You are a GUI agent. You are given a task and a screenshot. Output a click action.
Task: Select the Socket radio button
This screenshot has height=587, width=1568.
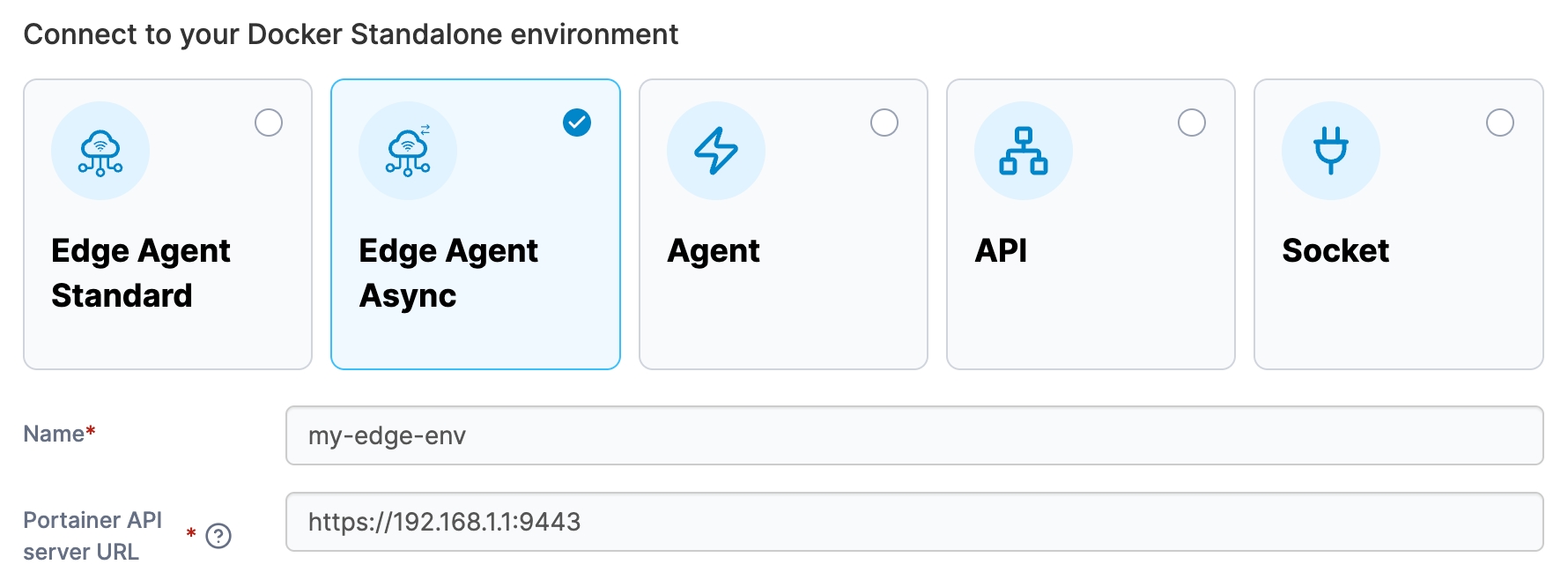click(x=1499, y=123)
